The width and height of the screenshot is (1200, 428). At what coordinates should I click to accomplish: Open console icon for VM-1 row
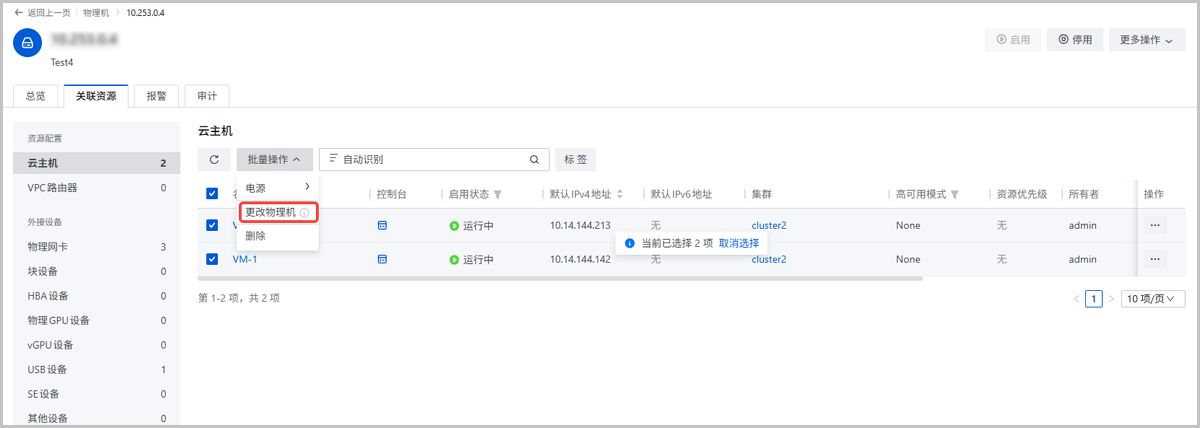pos(381,259)
